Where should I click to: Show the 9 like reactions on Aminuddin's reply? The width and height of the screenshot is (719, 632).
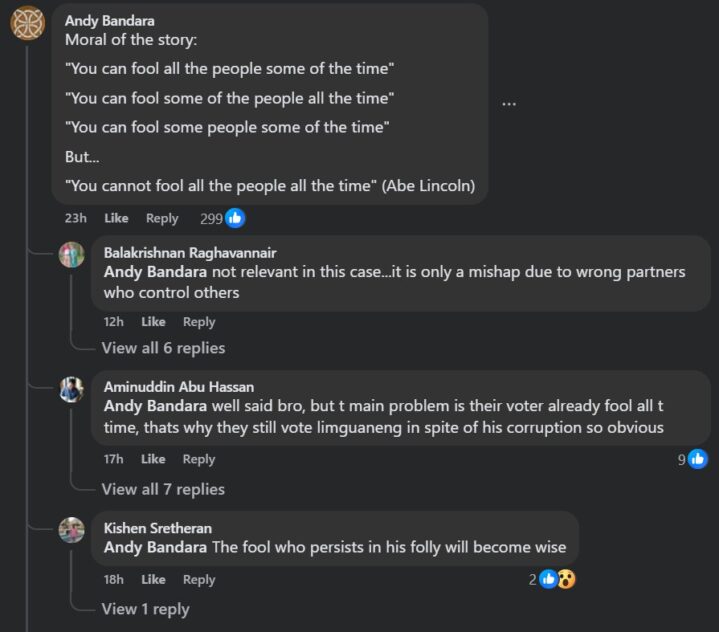coord(692,459)
